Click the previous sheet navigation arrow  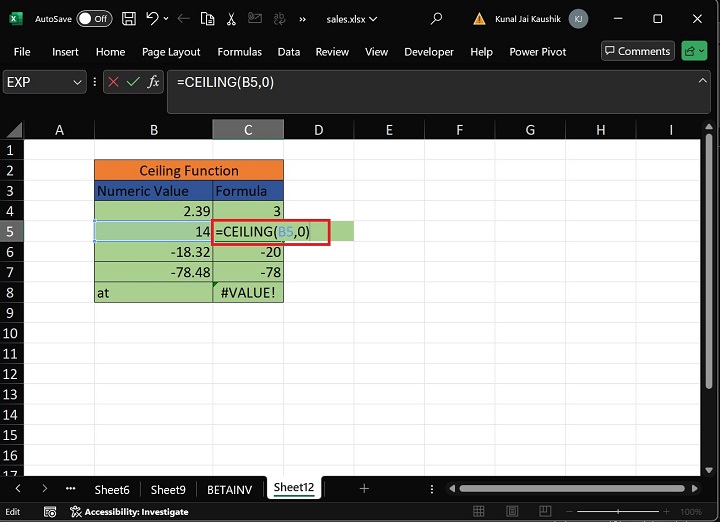click(x=18, y=488)
